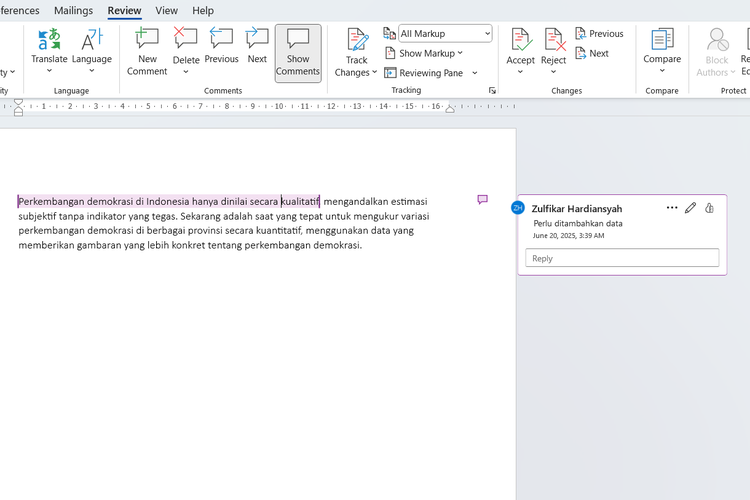Viewport: 750px width, 500px height.
Task: Click the comment date 'June 20, 2025, 3:39 AM'
Action: (x=568, y=235)
